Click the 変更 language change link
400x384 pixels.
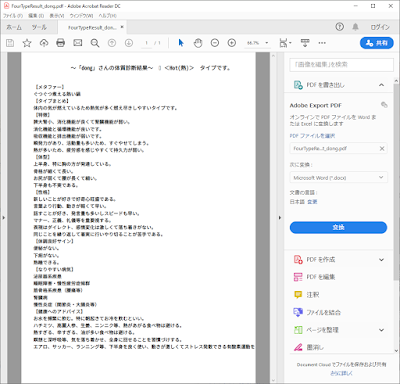click(x=312, y=202)
